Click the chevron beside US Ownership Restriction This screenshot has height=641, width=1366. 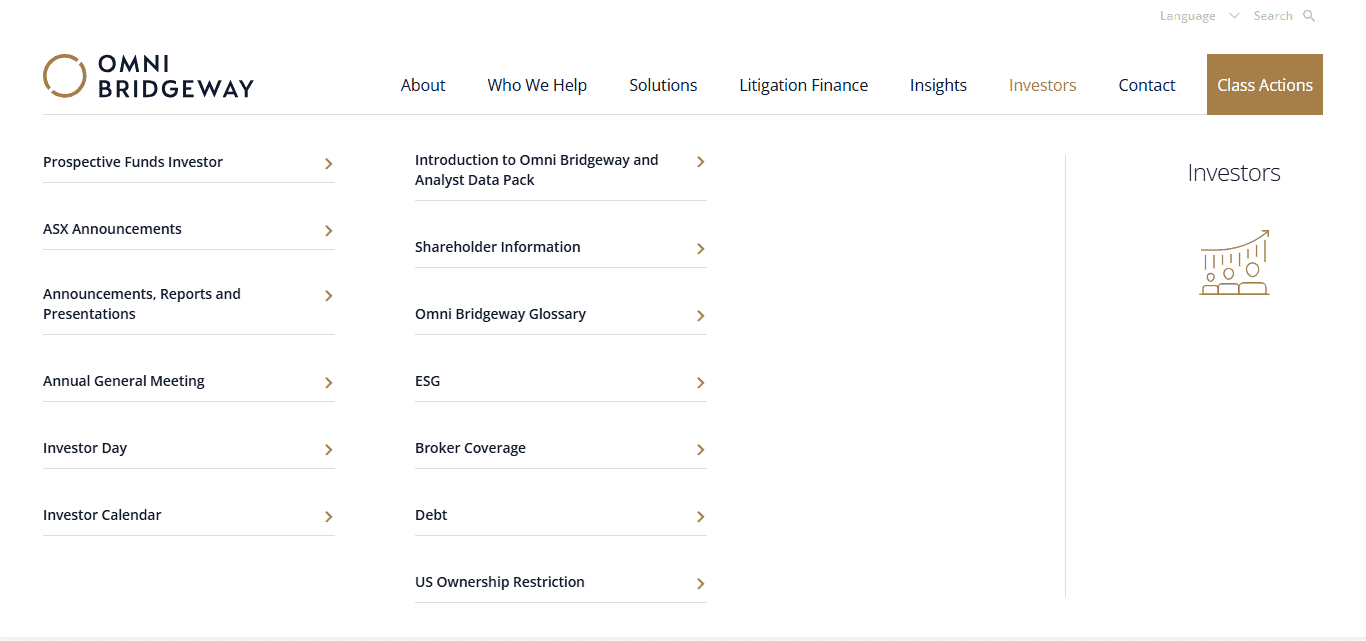click(x=700, y=584)
